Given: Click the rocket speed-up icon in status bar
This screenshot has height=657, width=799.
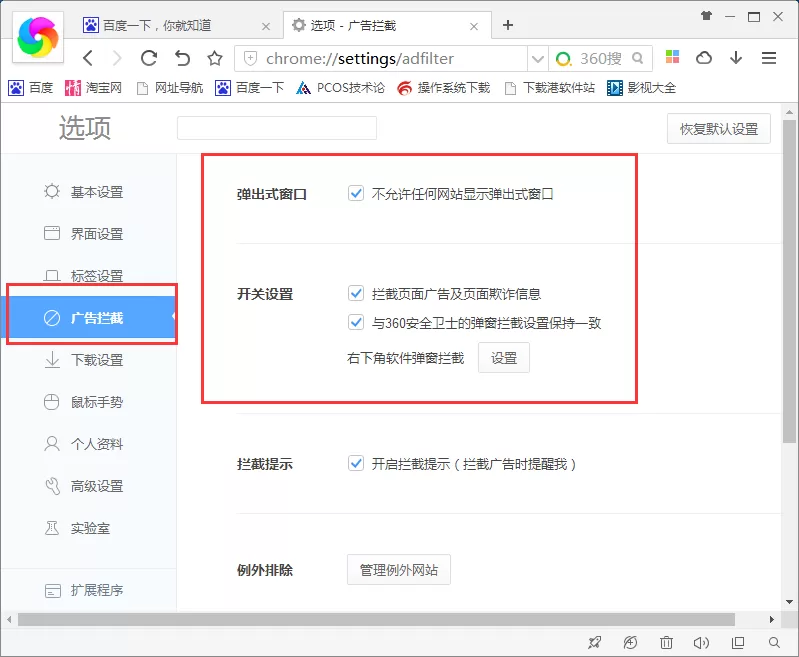Looking at the screenshot, I should click(x=594, y=643).
